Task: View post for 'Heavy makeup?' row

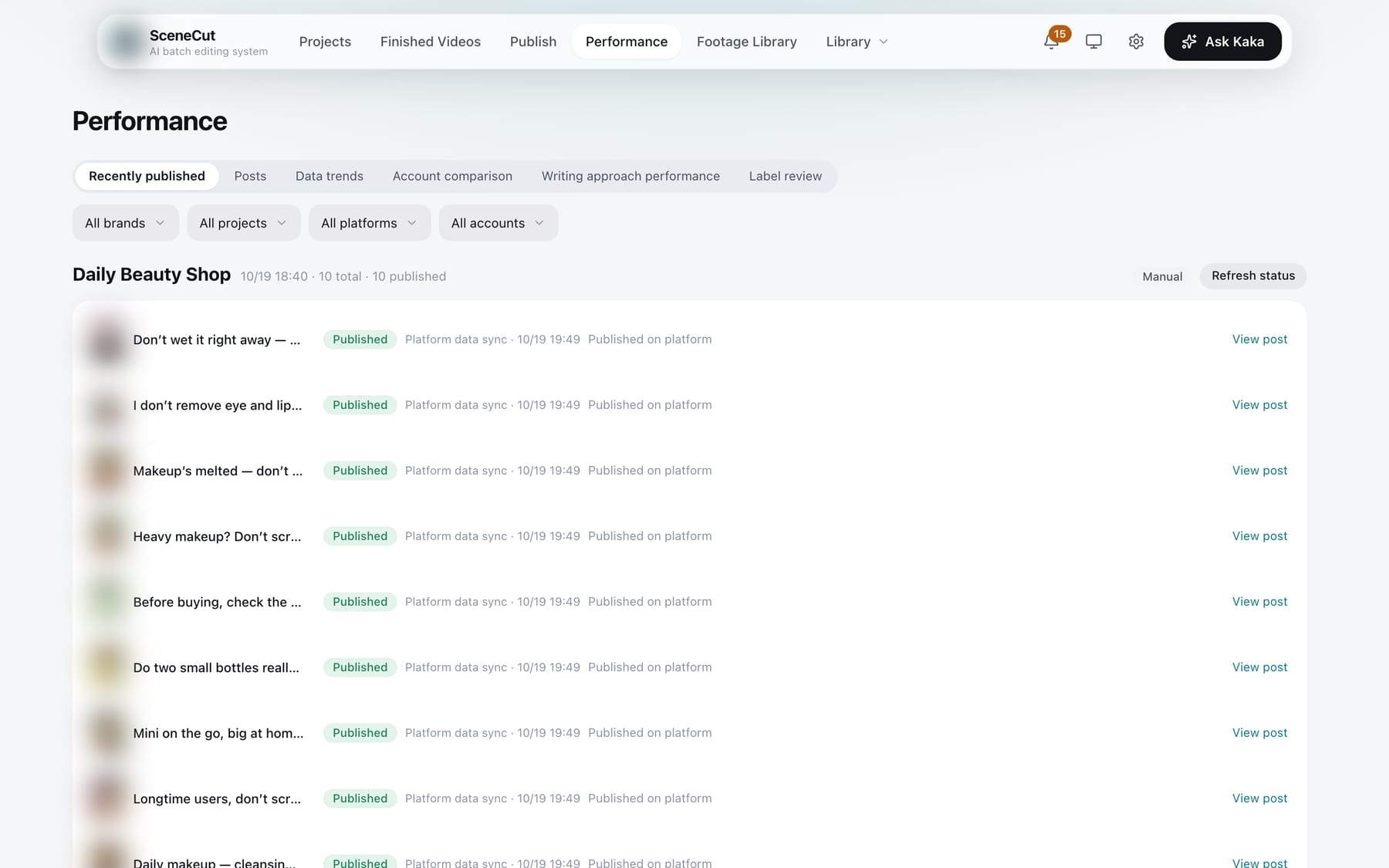Action: pyautogui.click(x=1259, y=536)
